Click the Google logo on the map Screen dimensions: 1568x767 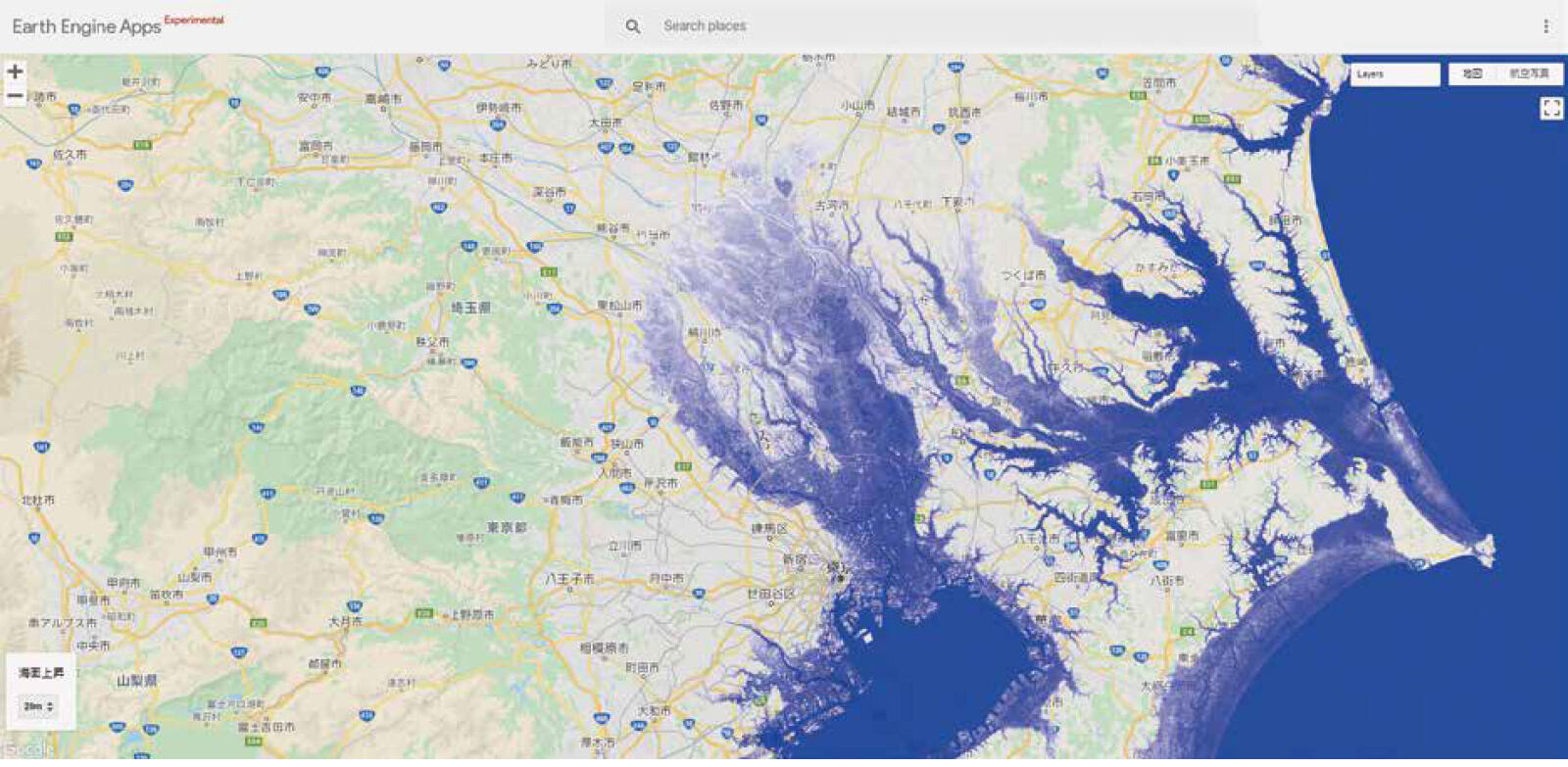tap(29, 749)
